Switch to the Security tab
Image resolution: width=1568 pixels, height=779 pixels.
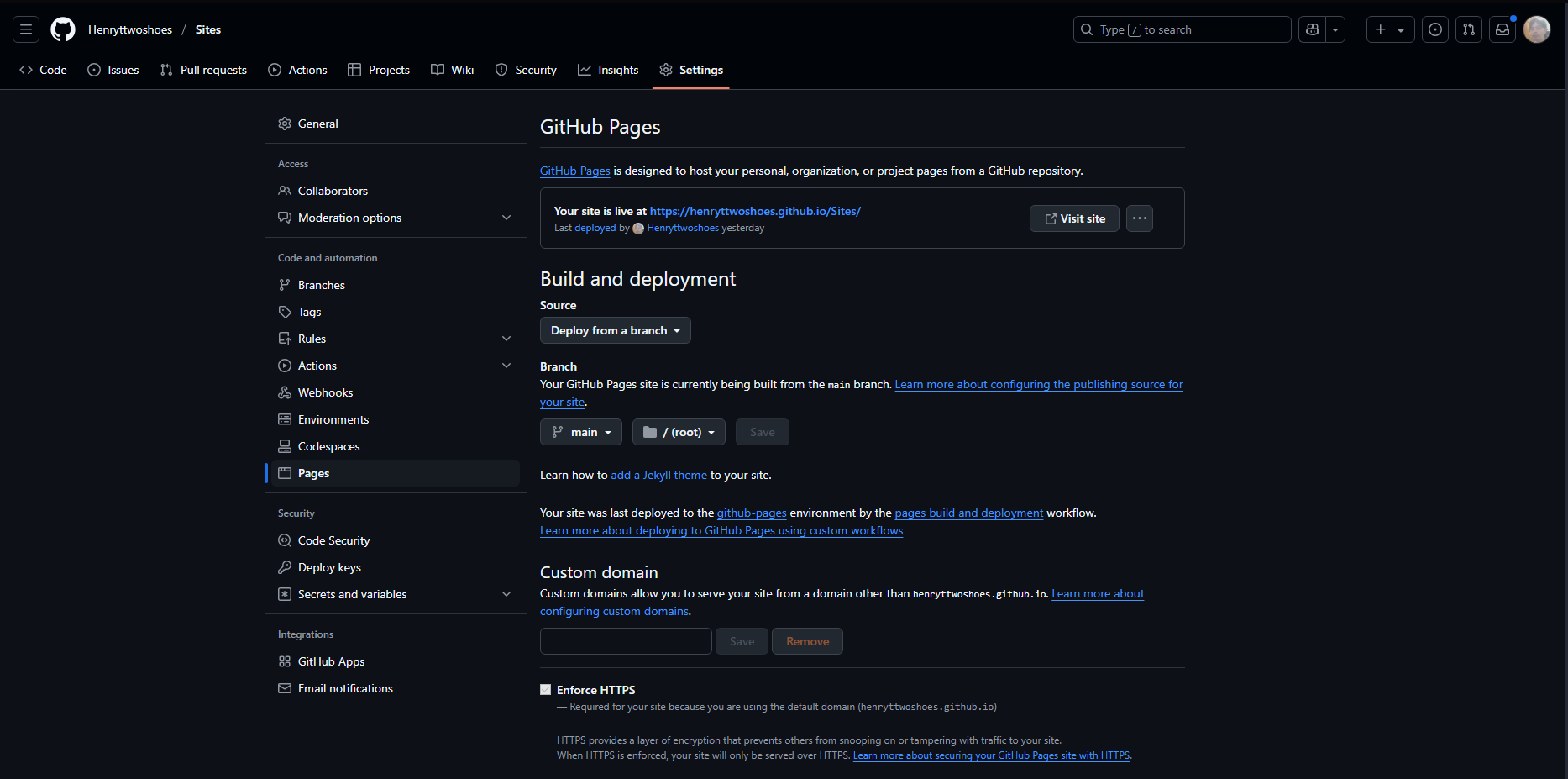[526, 70]
